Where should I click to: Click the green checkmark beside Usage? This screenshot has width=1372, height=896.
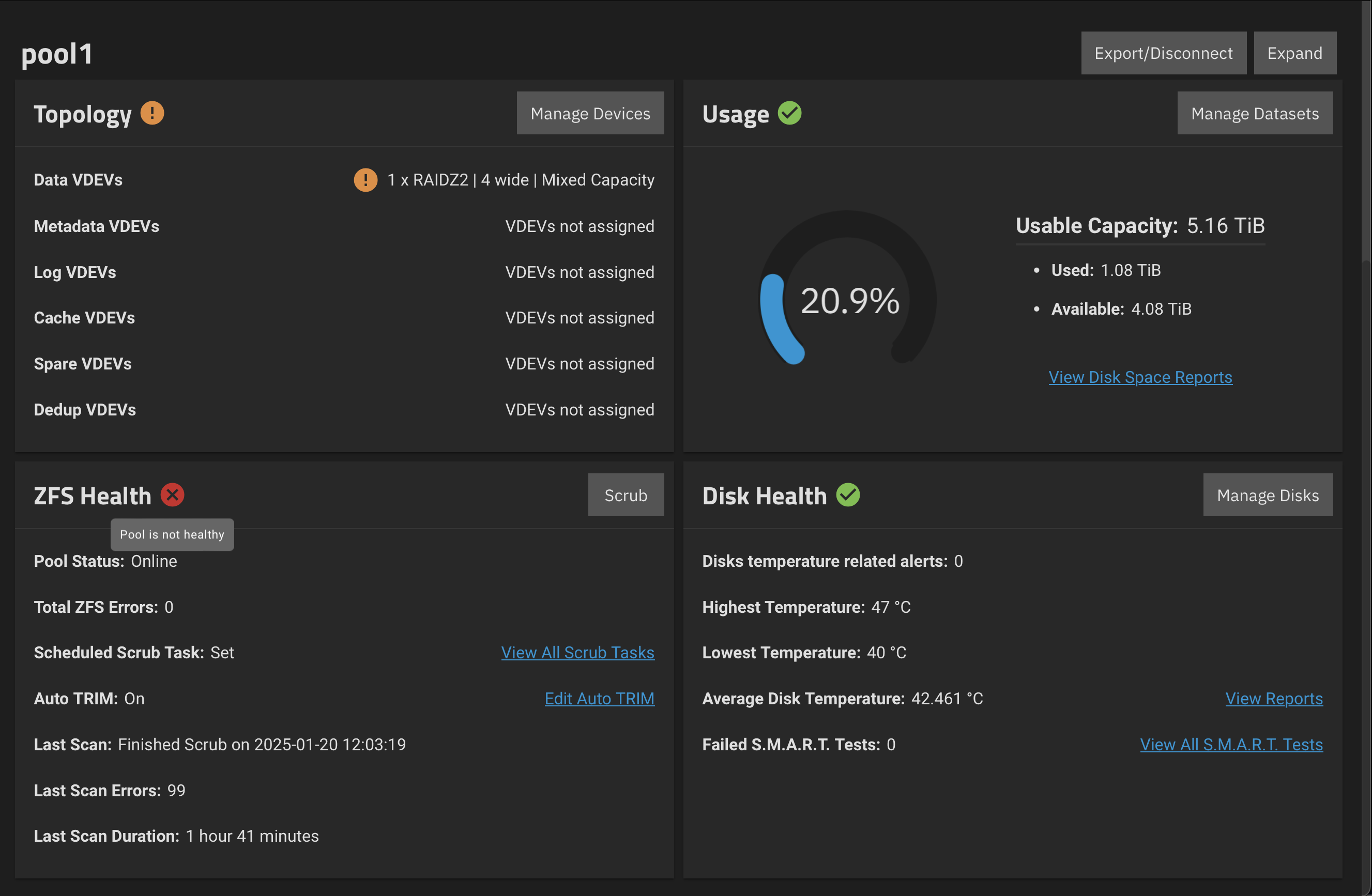click(789, 113)
